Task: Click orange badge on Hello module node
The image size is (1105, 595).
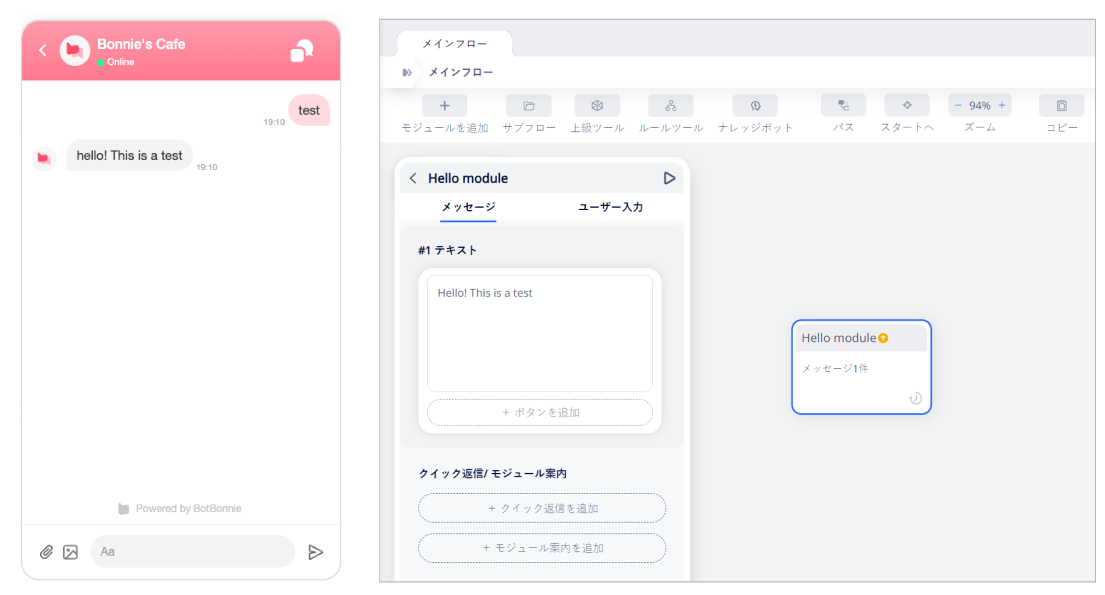Action: pyautogui.click(x=883, y=338)
